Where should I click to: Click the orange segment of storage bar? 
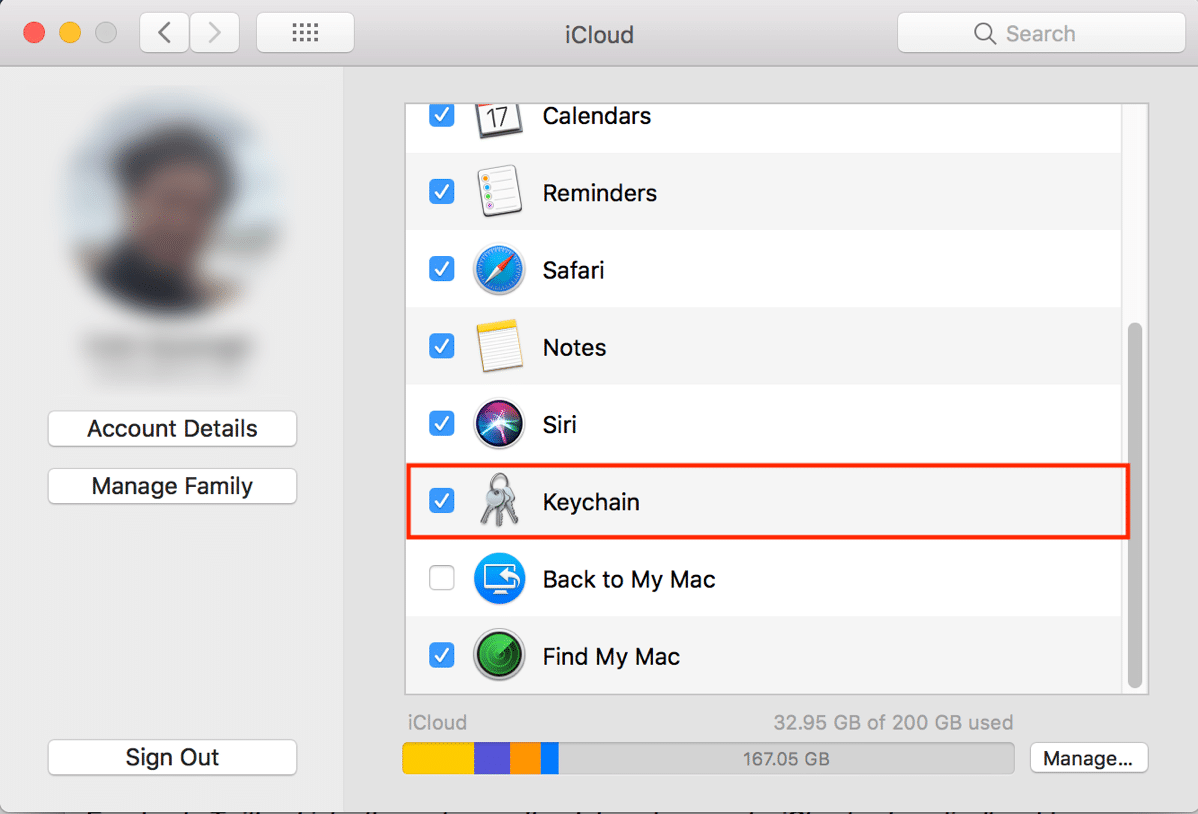[x=526, y=758]
